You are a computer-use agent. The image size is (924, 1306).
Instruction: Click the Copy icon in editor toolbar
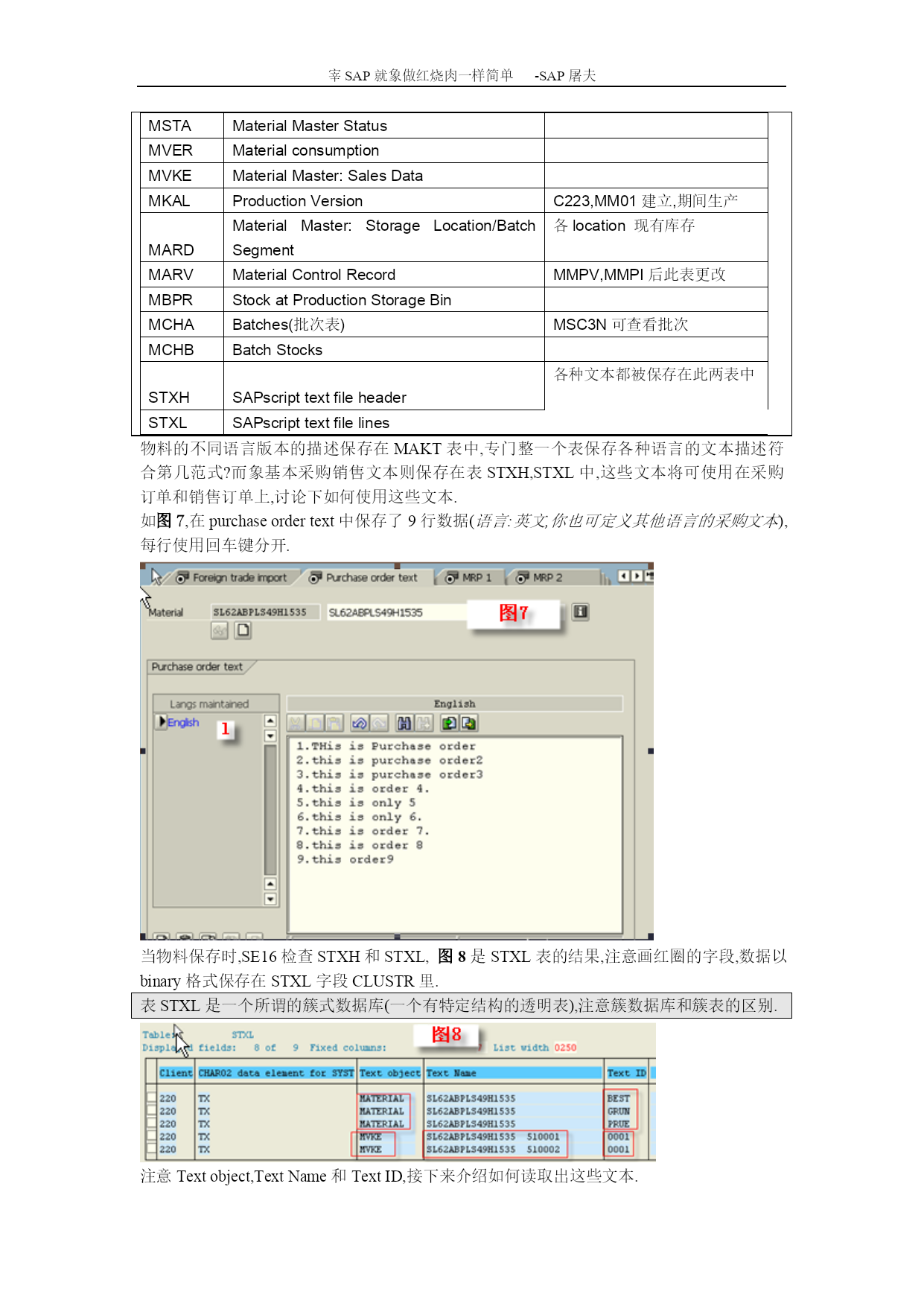coord(315,723)
